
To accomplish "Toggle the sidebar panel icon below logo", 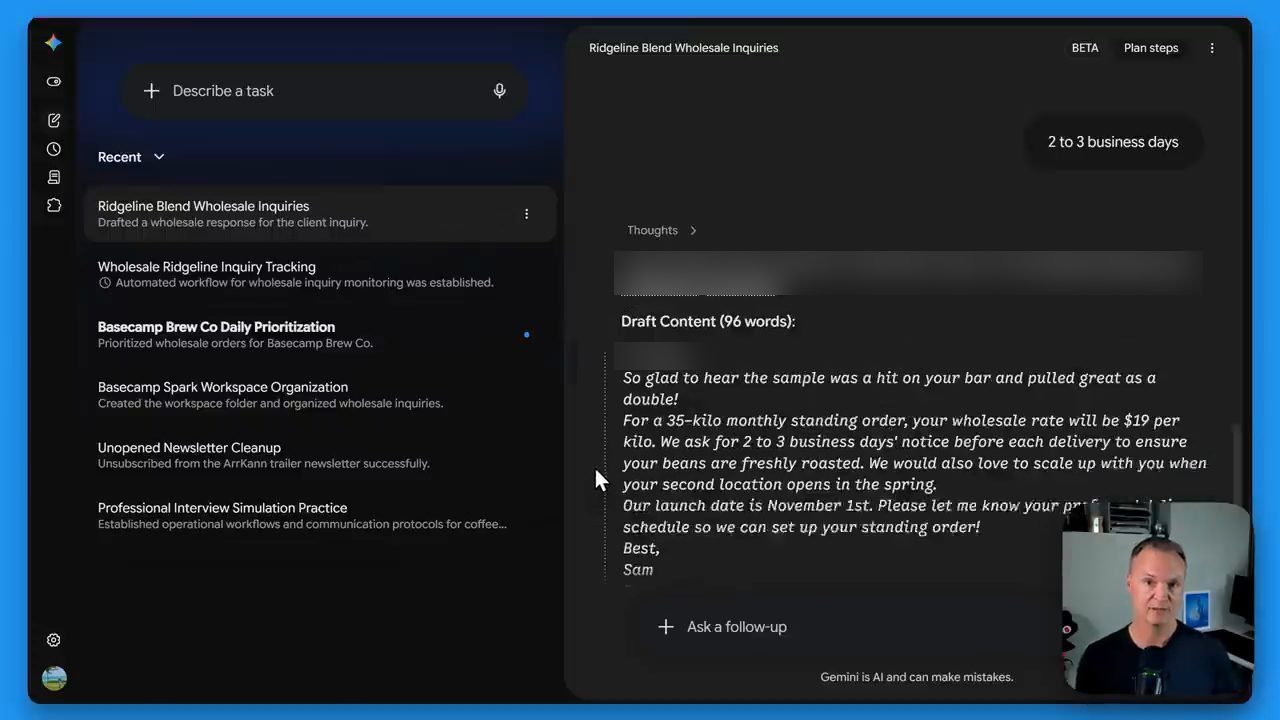I will point(54,82).
